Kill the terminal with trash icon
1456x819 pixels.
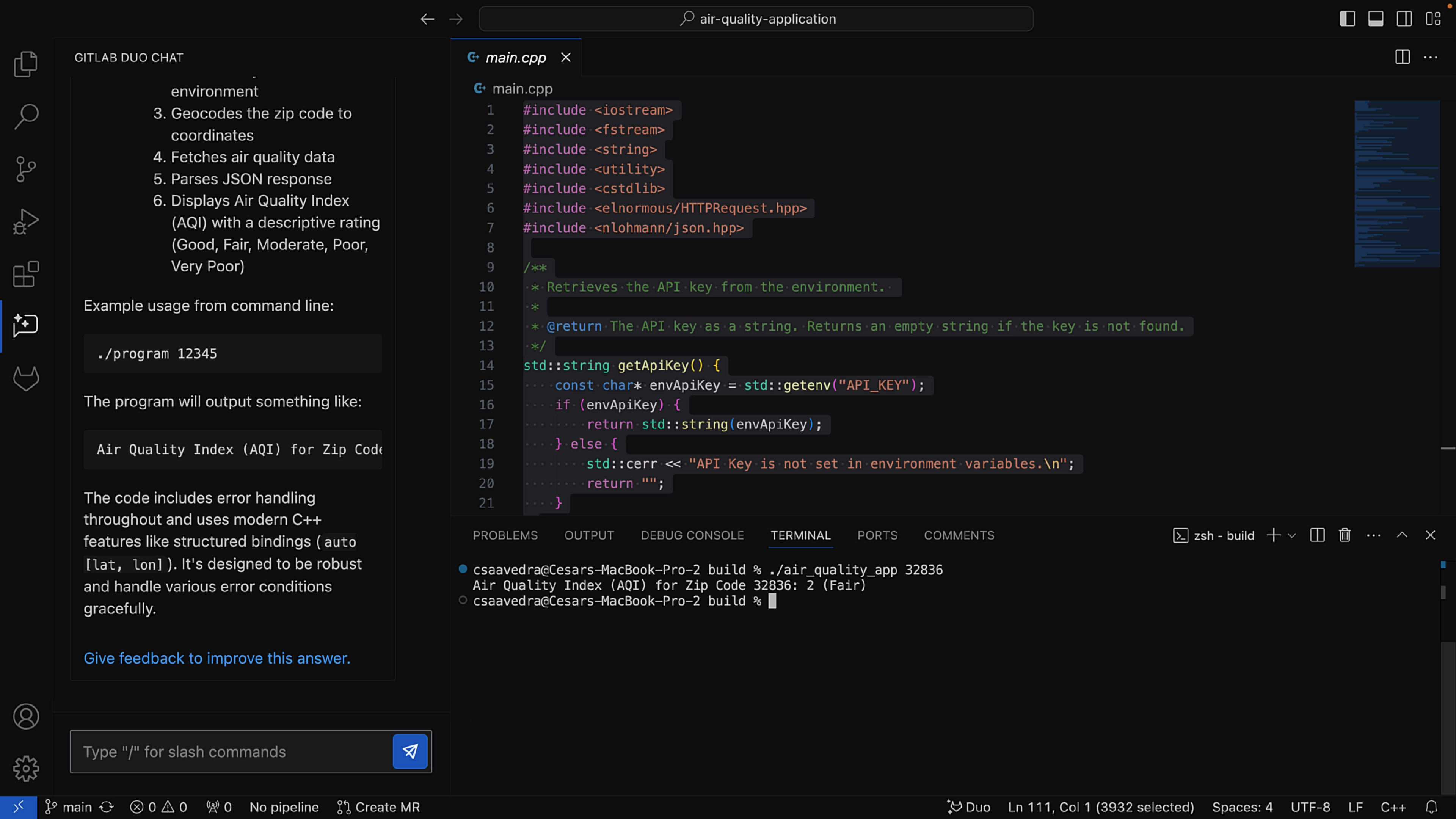(x=1345, y=535)
